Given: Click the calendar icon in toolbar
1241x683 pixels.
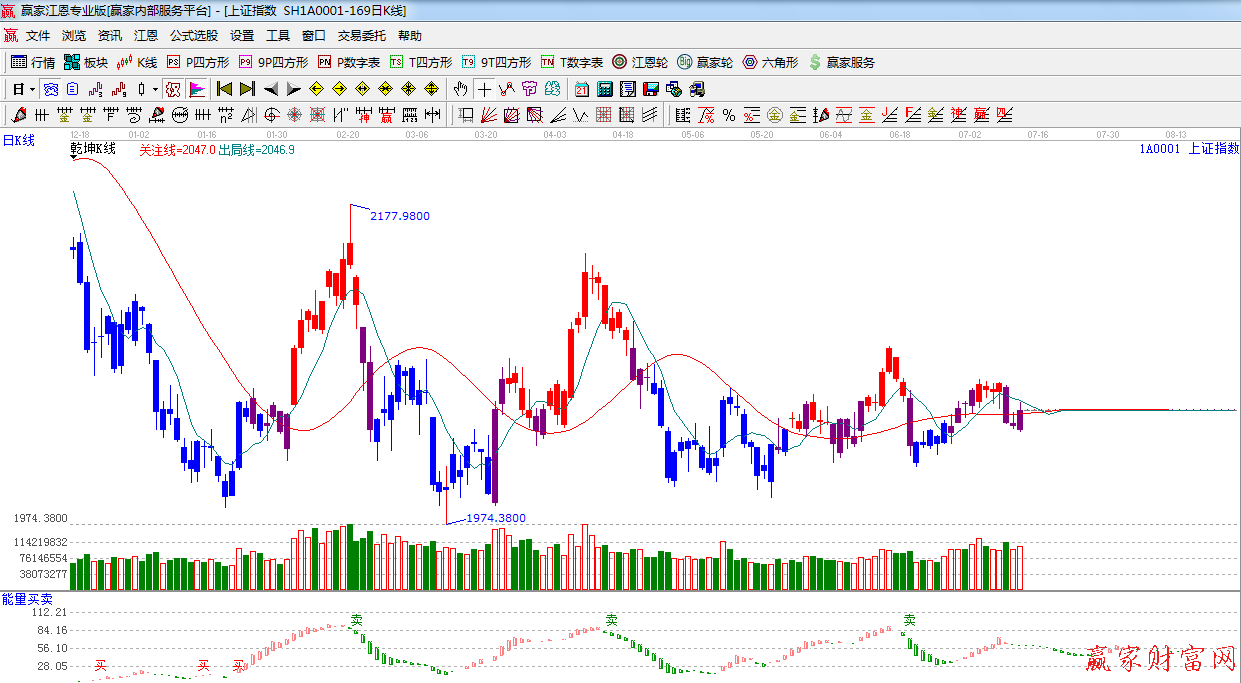Looking at the screenshot, I should click(x=581, y=89).
